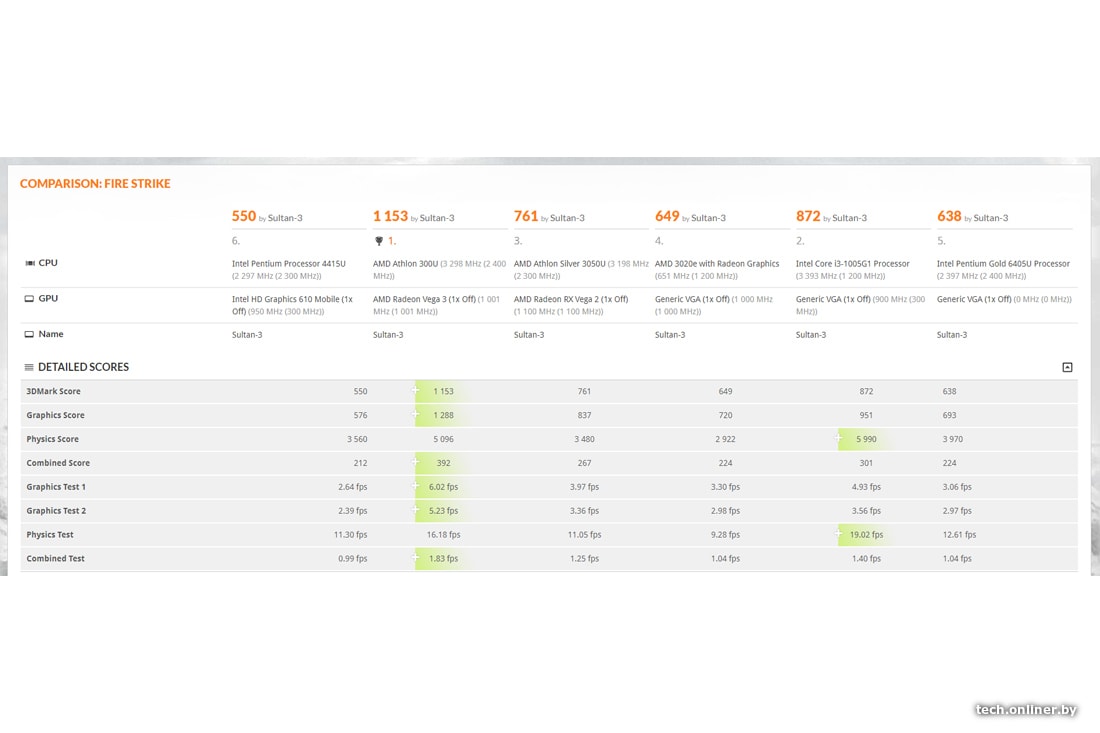This screenshot has width=1100, height=733.
Task: Click the AMD Athlon 300U processor name
Action: [411, 264]
